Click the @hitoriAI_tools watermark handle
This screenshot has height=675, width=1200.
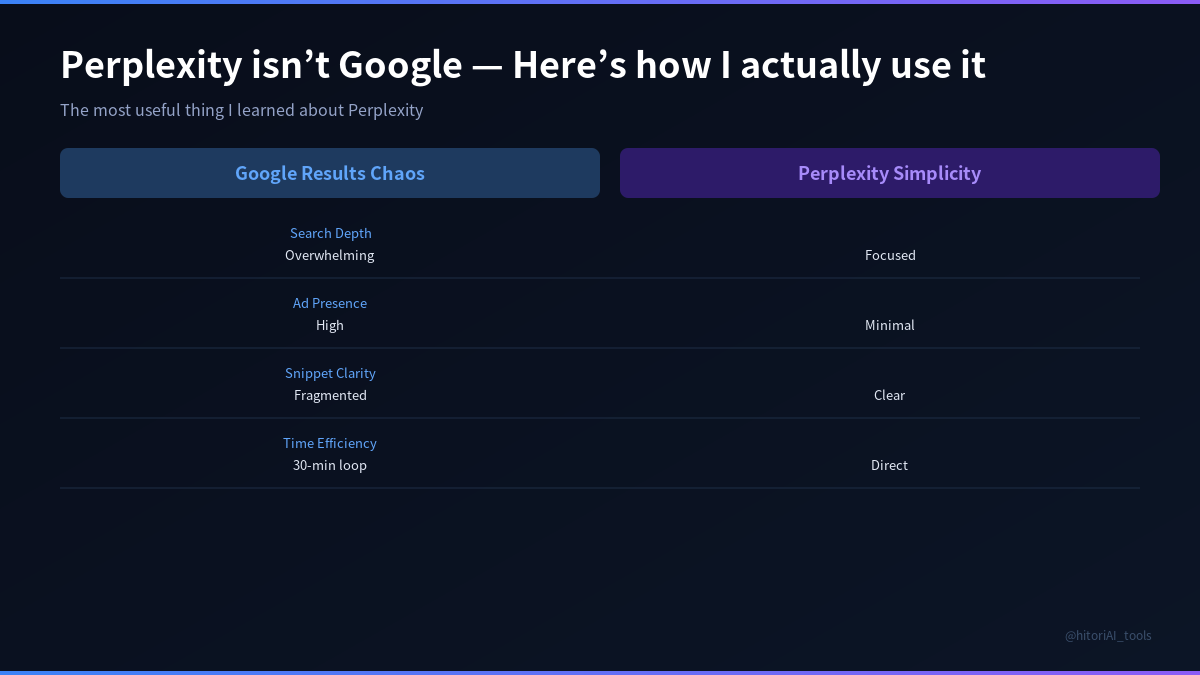(1108, 635)
